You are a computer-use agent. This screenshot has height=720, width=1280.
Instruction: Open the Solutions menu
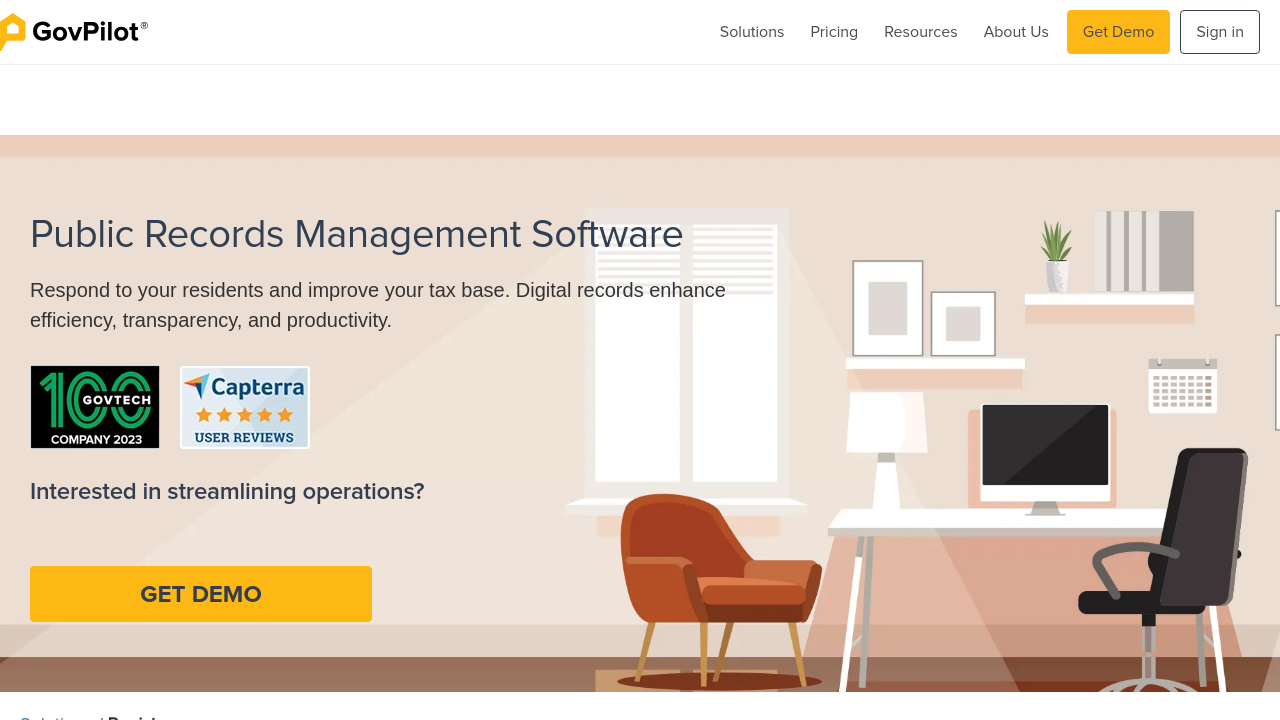tap(751, 32)
